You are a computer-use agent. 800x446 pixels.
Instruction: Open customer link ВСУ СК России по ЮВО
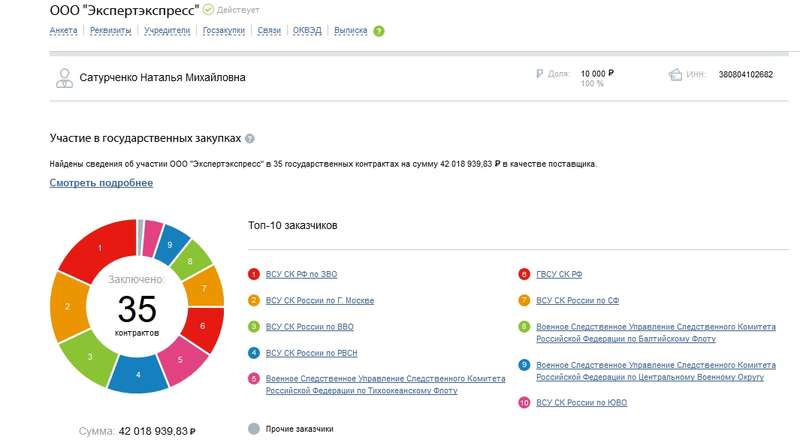pyautogui.click(x=582, y=403)
